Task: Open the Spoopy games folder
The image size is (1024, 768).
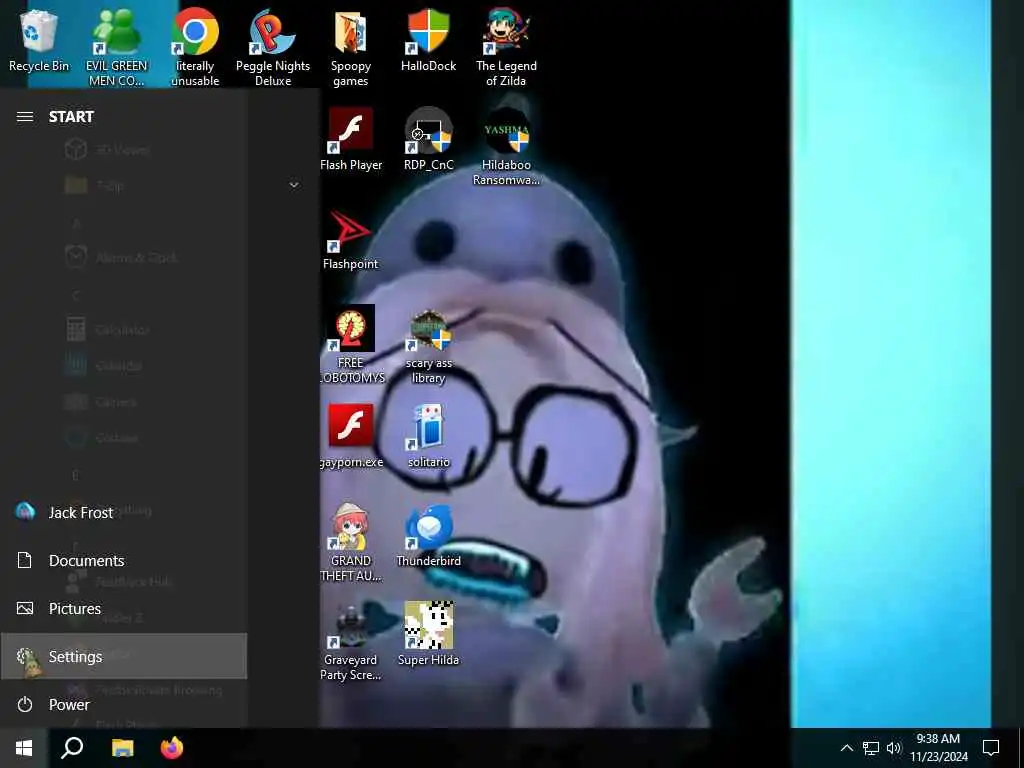Action: [351, 47]
